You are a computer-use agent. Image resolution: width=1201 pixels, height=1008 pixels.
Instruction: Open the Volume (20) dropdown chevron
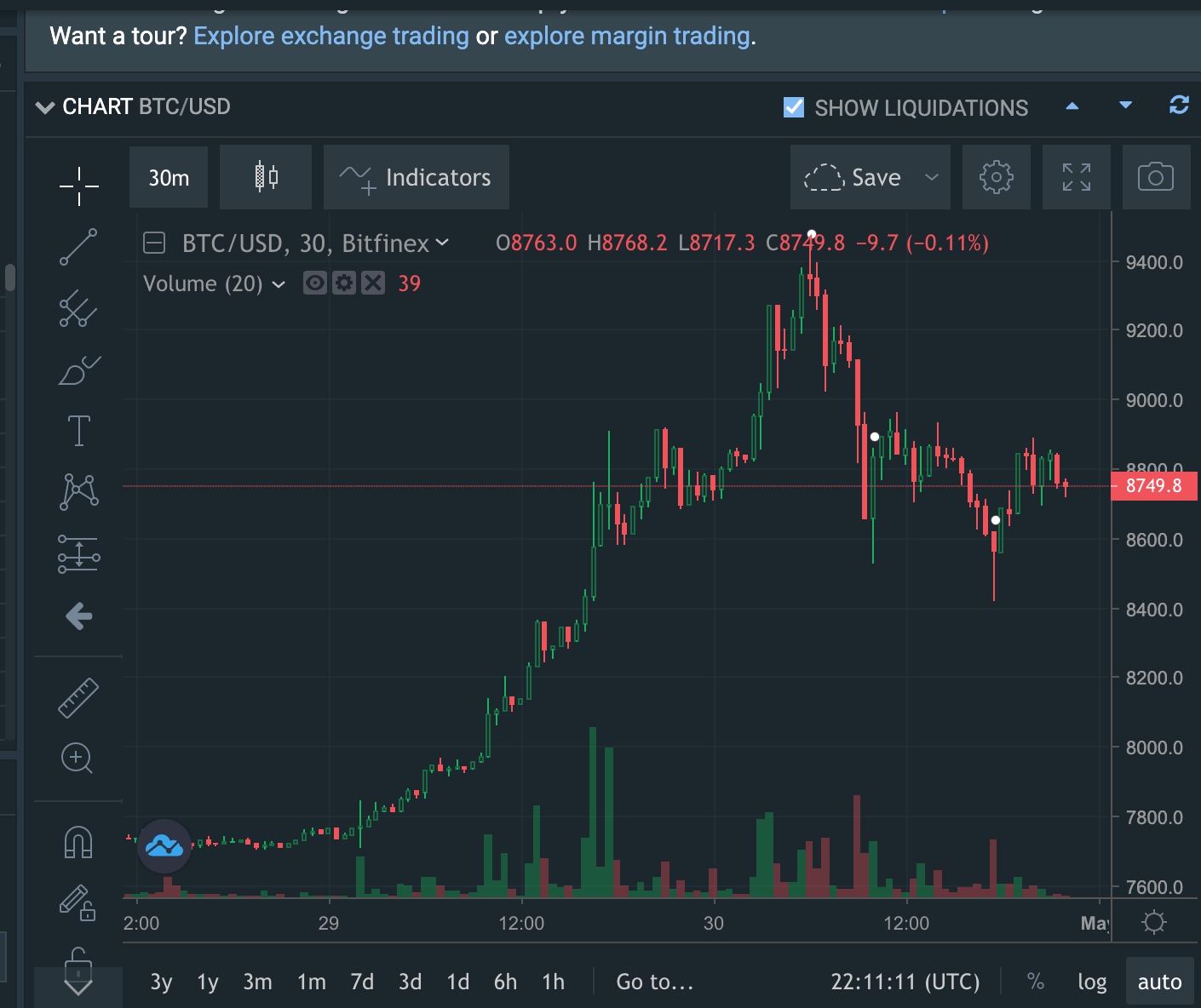(x=278, y=284)
